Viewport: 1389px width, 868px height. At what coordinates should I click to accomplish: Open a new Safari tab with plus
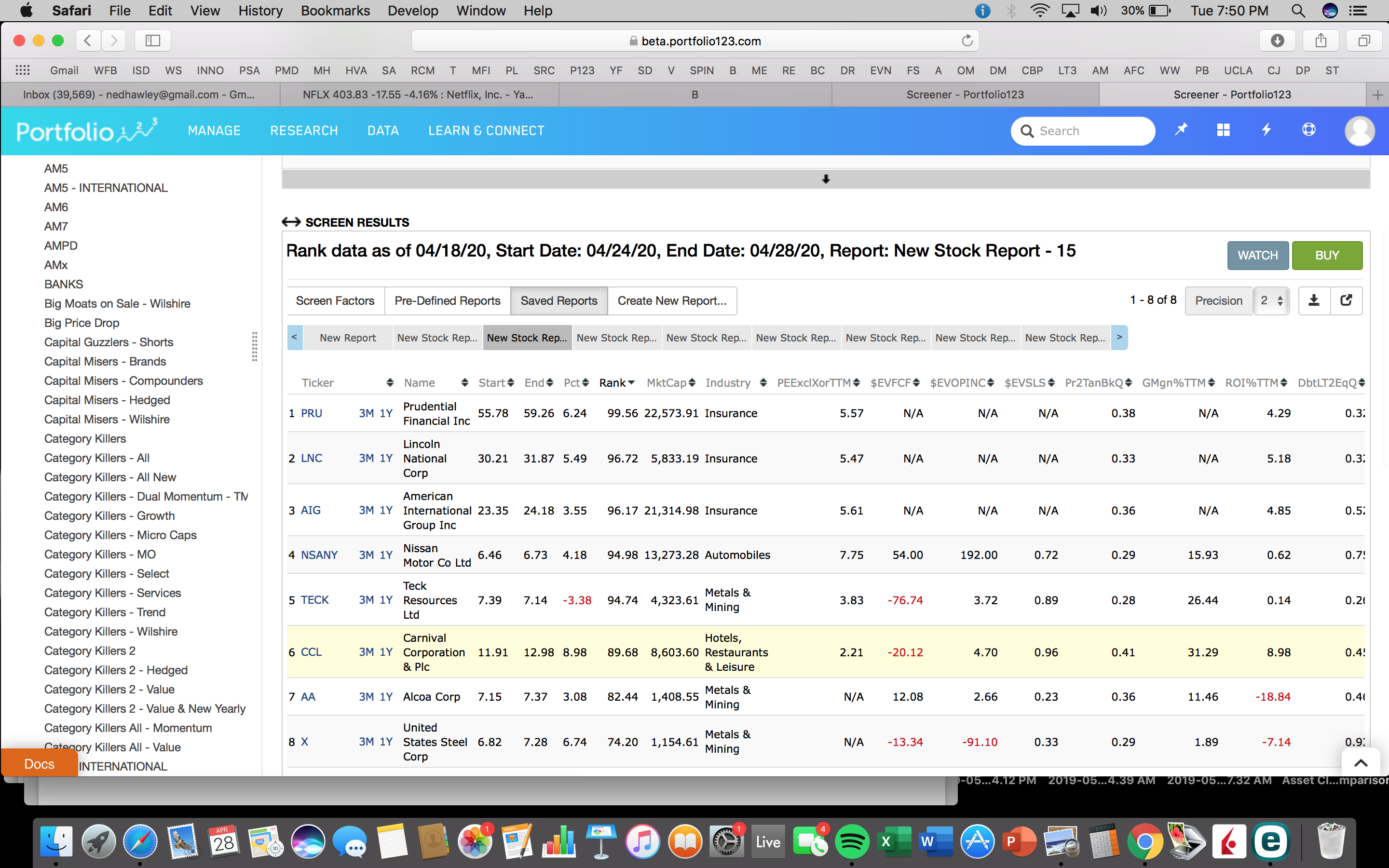point(1377,95)
